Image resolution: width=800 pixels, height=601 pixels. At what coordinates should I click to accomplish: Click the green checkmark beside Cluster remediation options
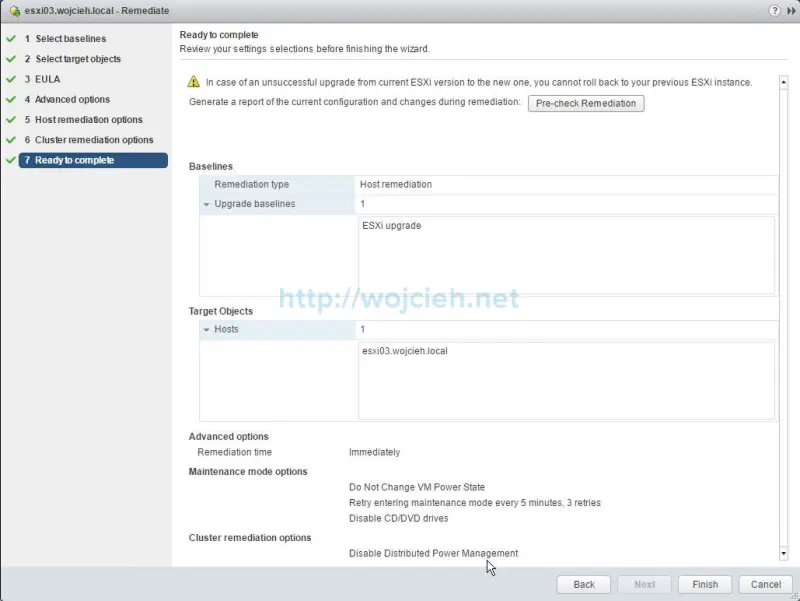(x=10, y=139)
